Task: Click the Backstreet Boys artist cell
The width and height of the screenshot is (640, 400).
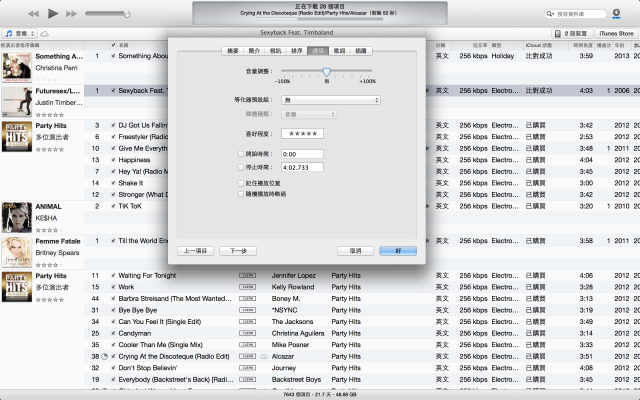Action: pyautogui.click(x=296, y=380)
